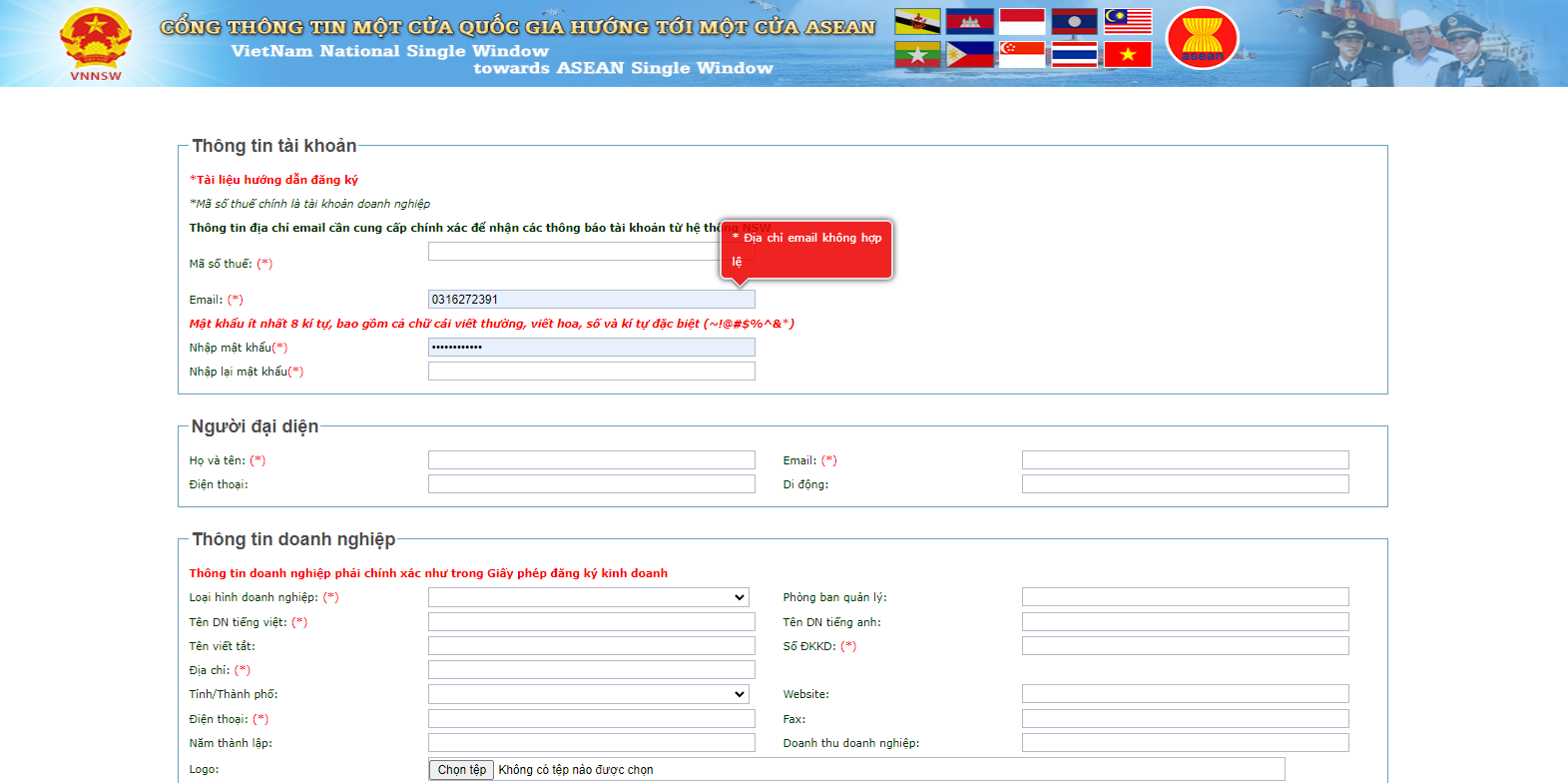Expand the Loại hình doanh nghiệp dropdown
This screenshot has height=783, width=1568.
coord(589,597)
